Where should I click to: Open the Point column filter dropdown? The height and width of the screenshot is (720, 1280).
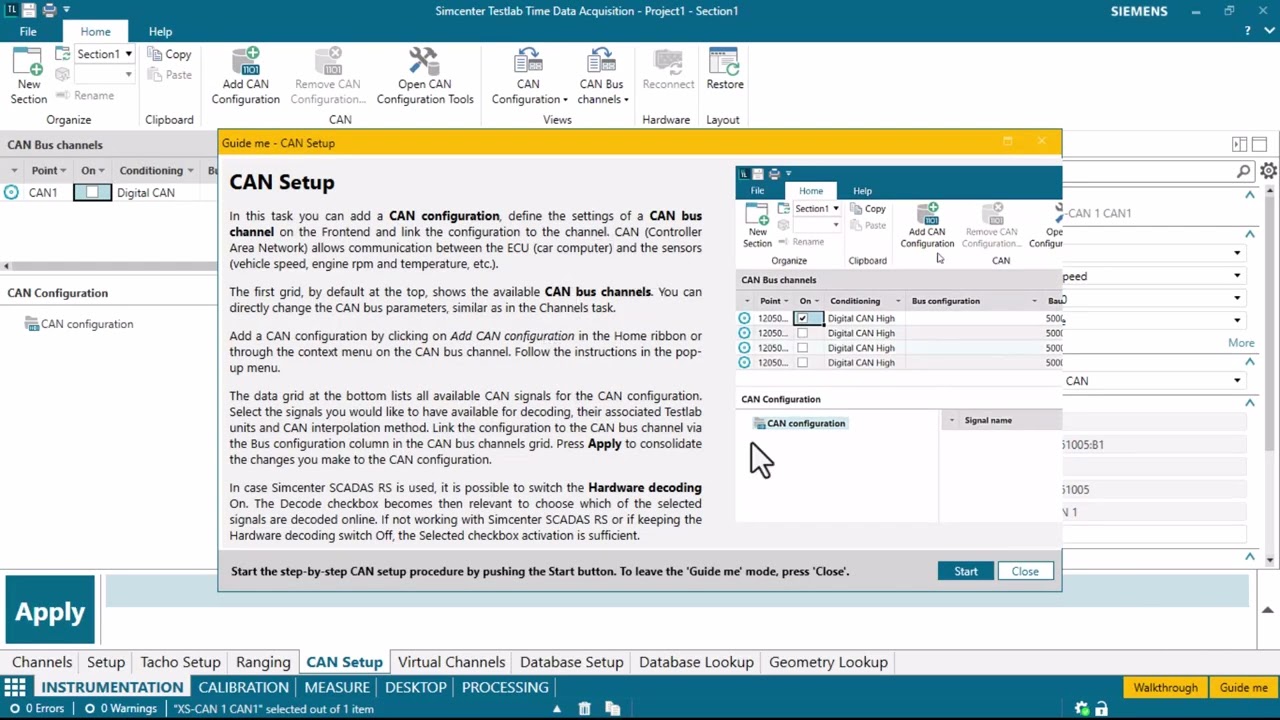pos(65,171)
